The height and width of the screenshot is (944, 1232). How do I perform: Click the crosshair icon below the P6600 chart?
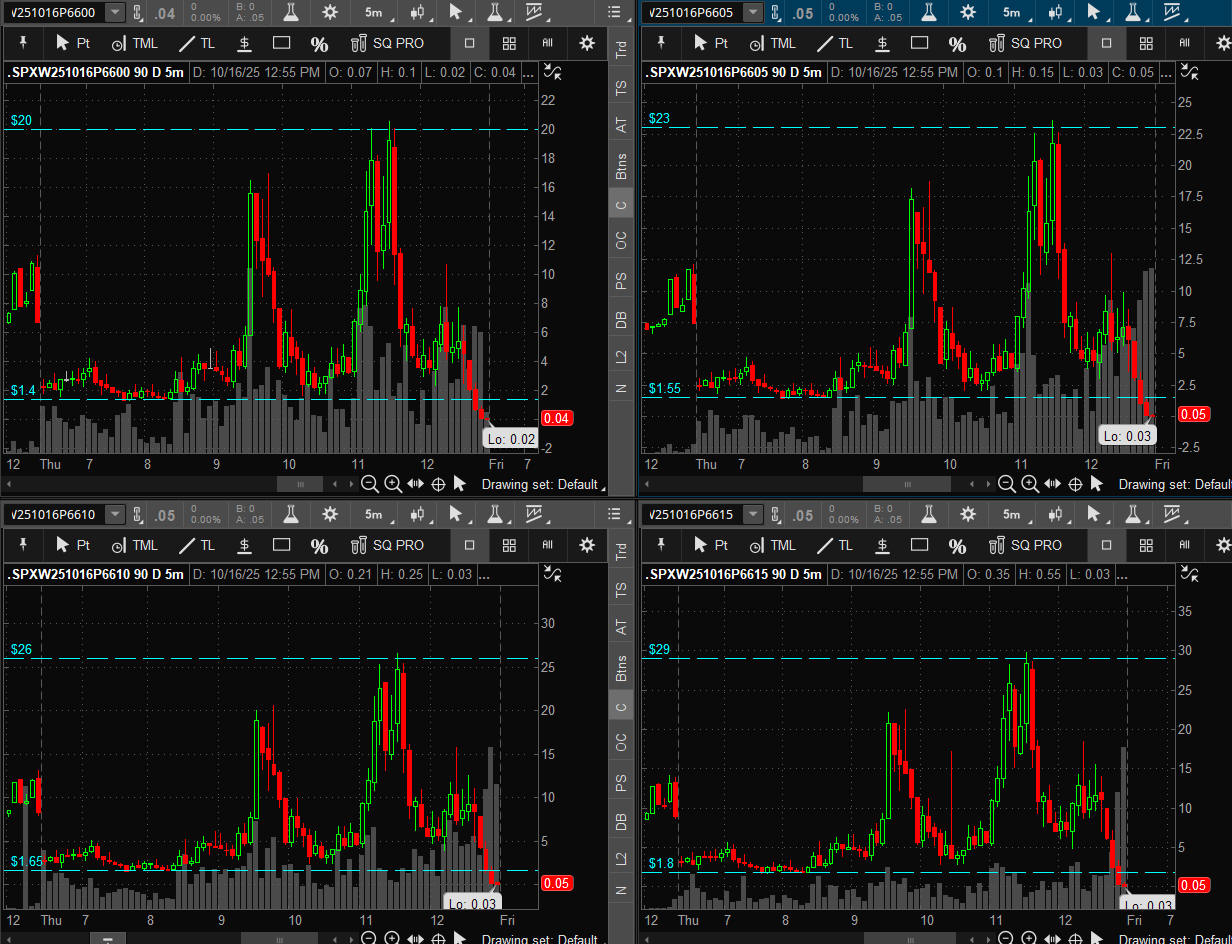point(437,484)
